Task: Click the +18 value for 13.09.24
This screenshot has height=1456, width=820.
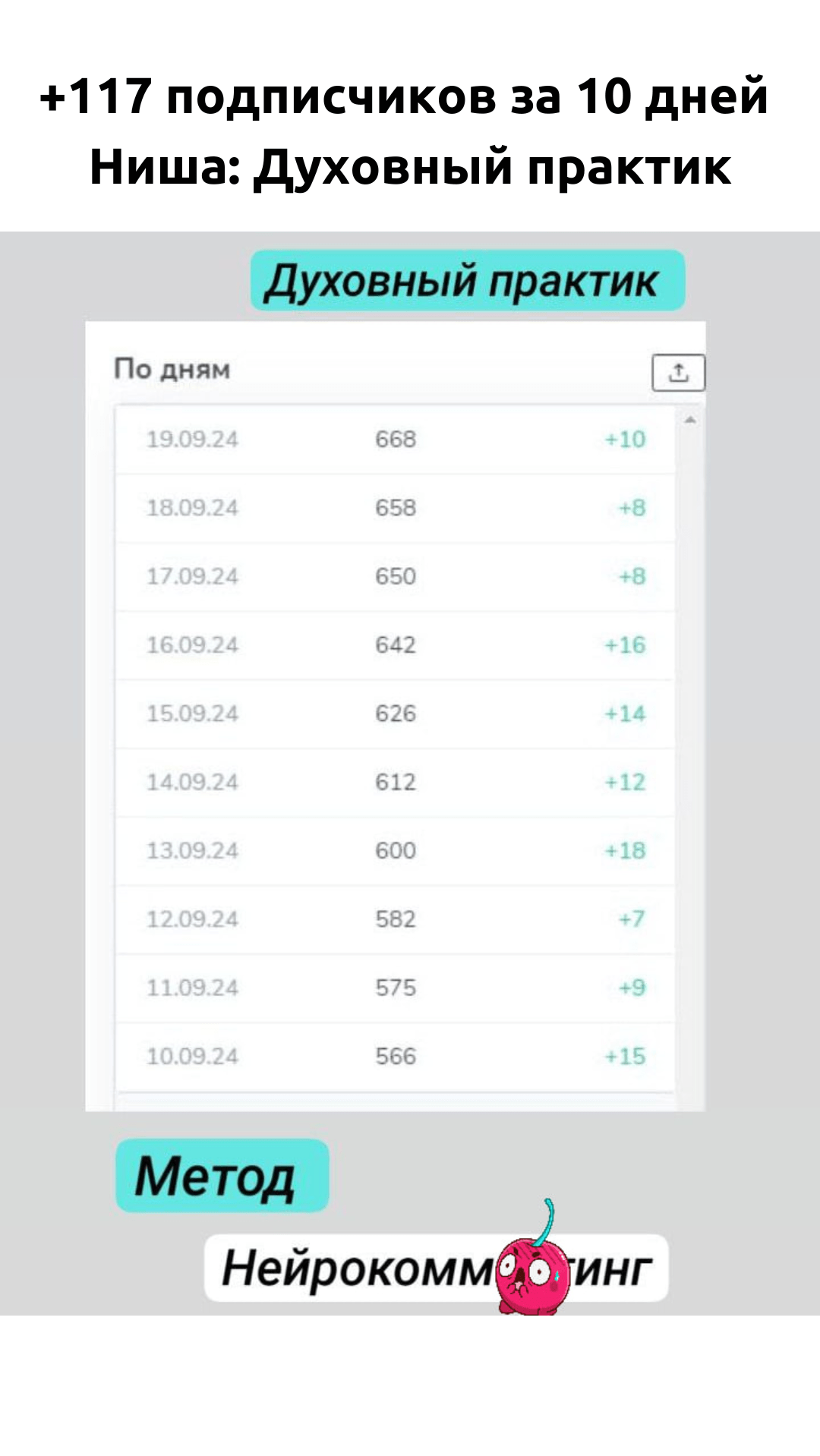Action: 625,850
